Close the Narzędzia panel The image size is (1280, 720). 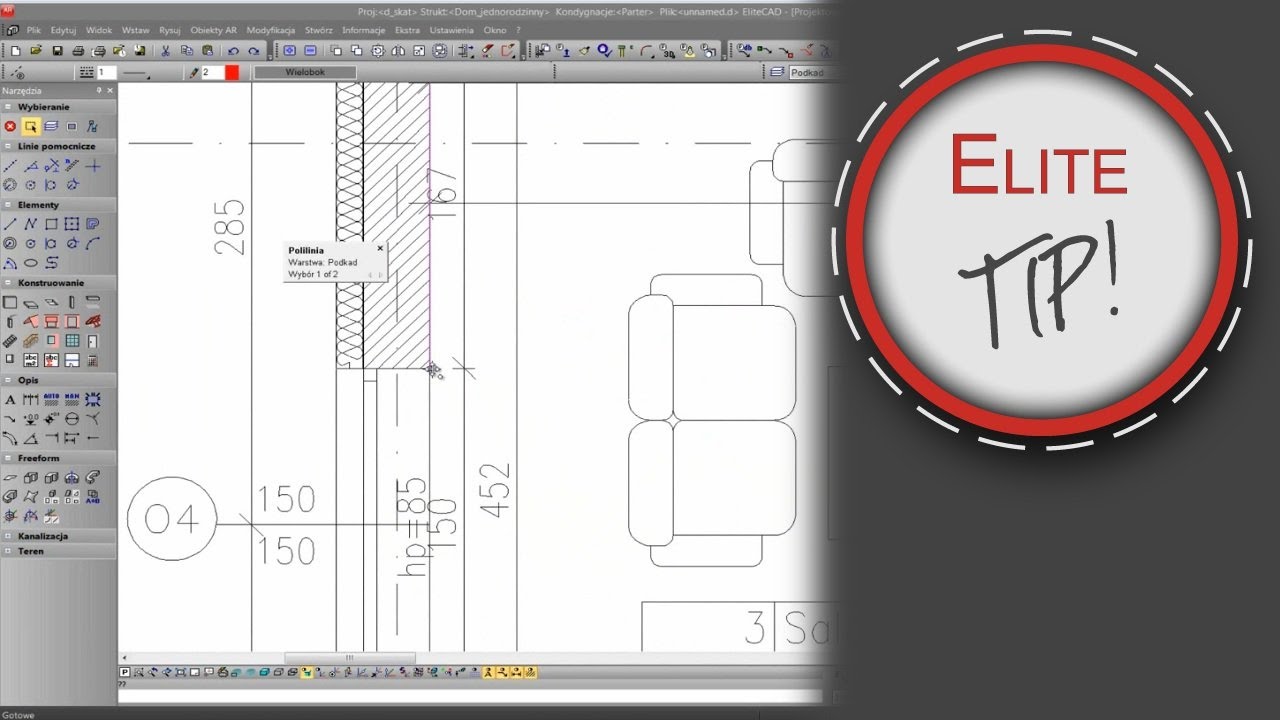click(x=110, y=90)
